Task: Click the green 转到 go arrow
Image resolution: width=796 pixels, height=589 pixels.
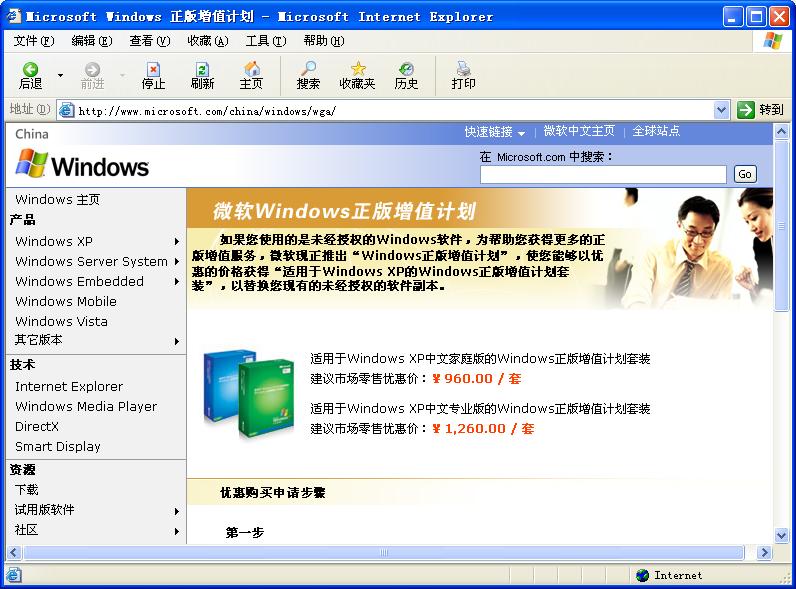Action: pos(745,110)
